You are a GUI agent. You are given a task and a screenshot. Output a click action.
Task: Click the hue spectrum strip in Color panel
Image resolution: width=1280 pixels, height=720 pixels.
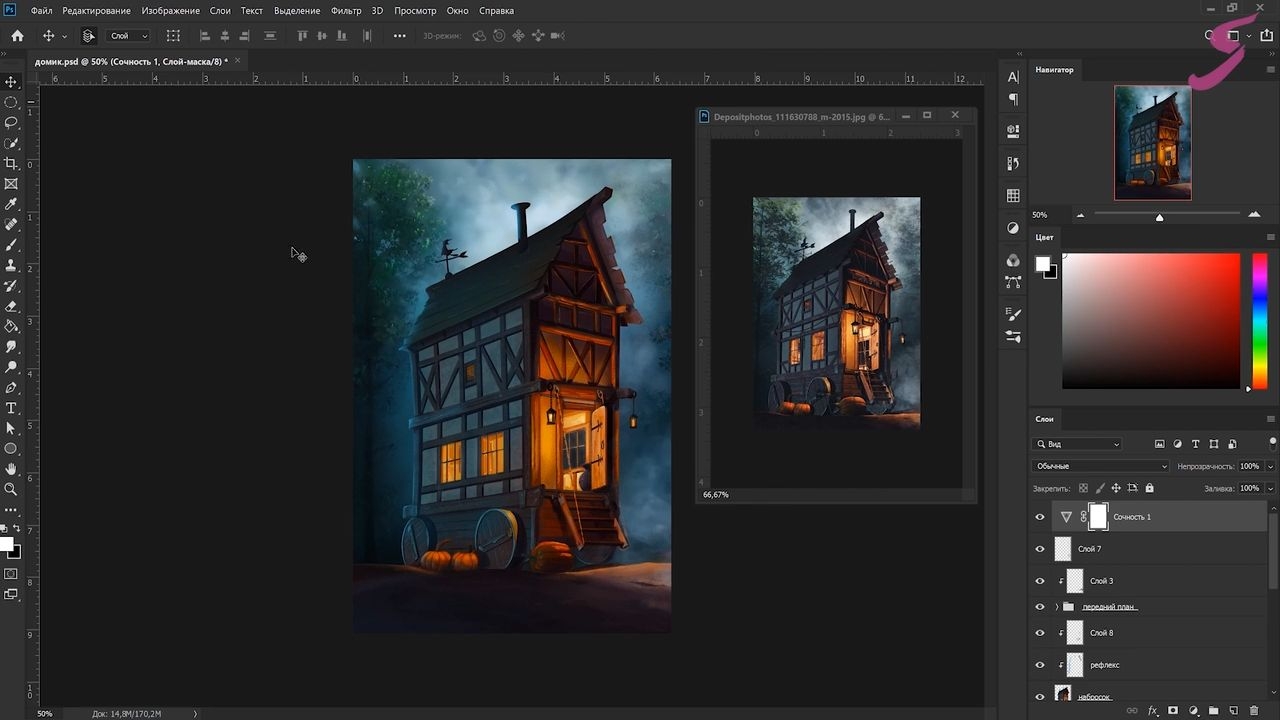click(x=1260, y=321)
